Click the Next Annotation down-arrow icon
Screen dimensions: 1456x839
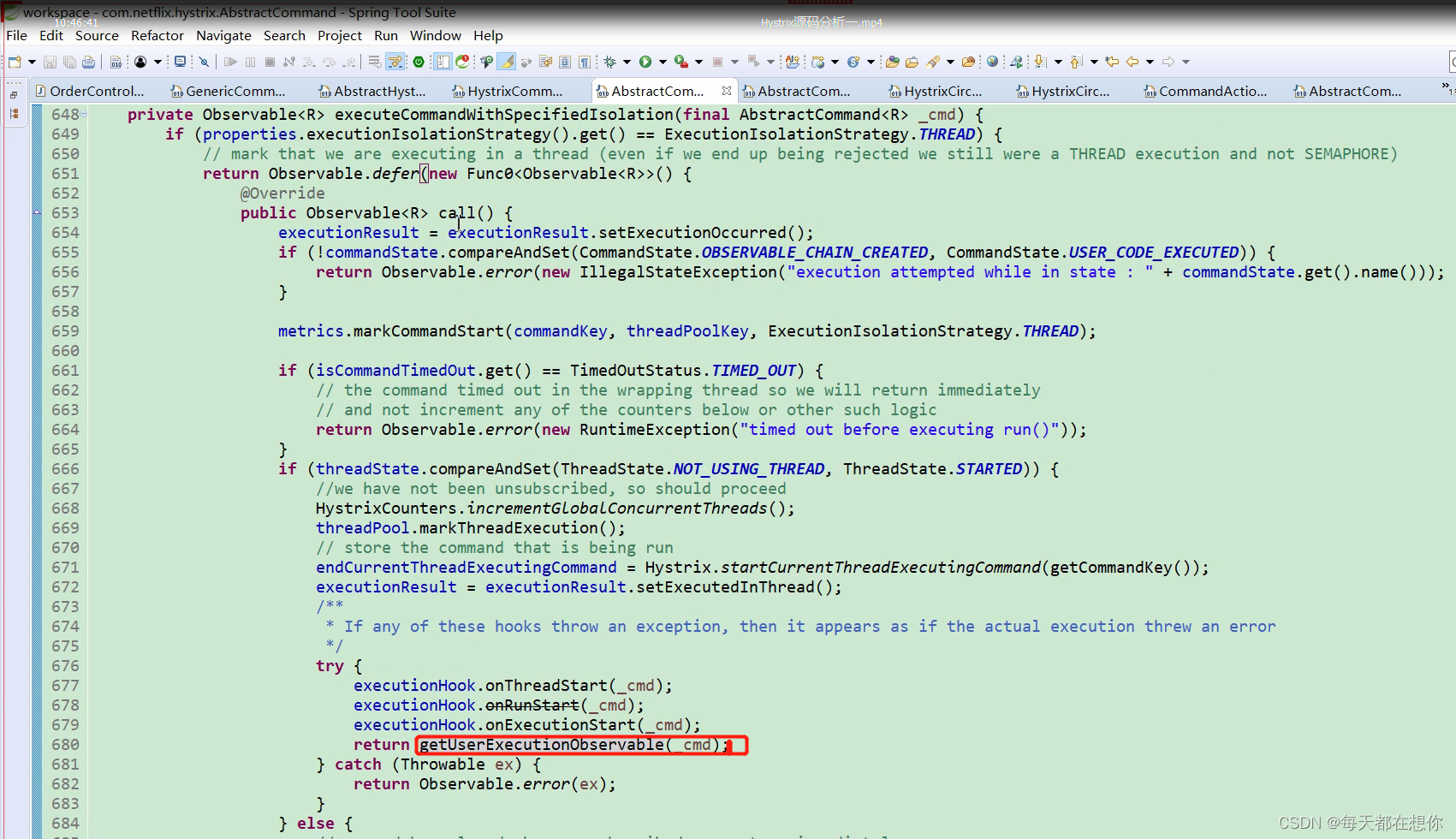[x=1040, y=62]
